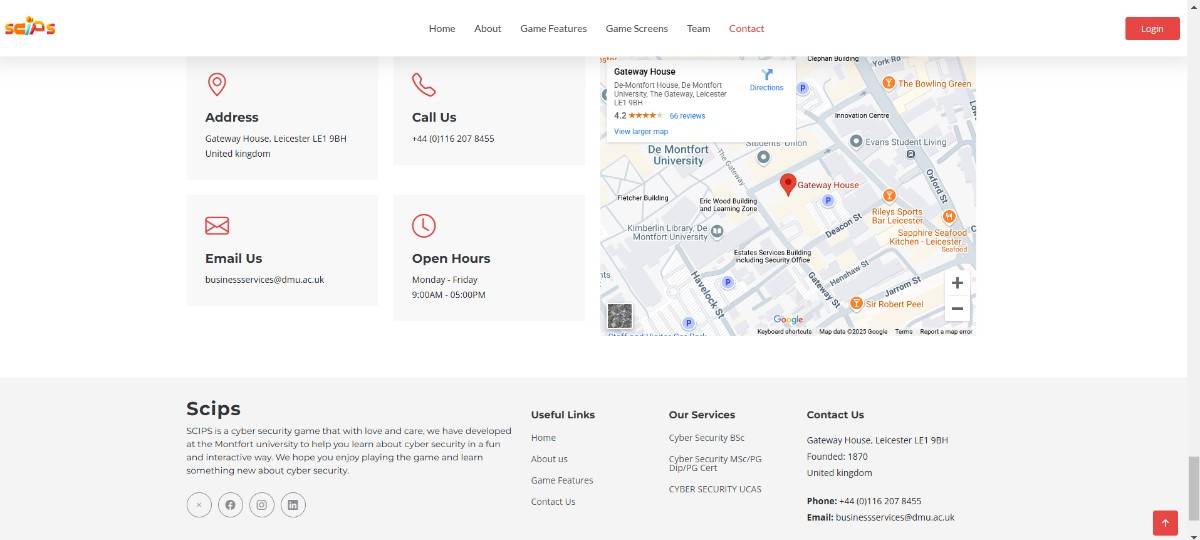Viewport: 1200px width, 540px height.
Task: Click the Call Us phone icon
Action: point(424,85)
